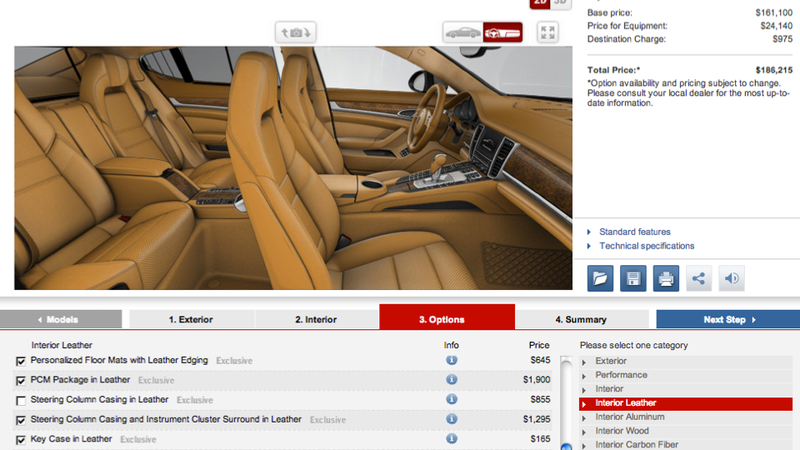800x450 pixels.
Task: Click the fullscreen expand icon
Action: coord(547,33)
